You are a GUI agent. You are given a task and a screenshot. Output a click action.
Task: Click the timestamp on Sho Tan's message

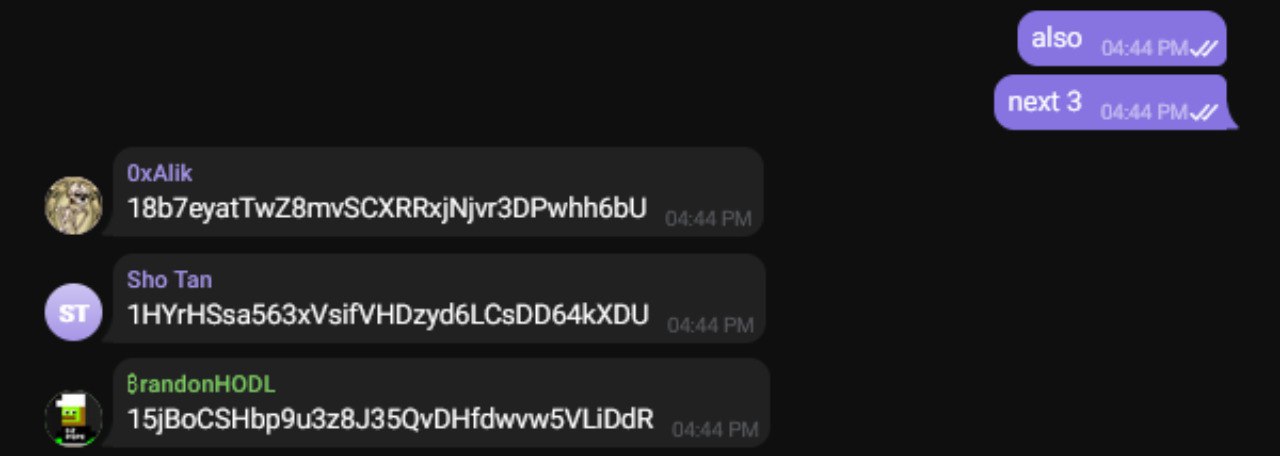click(x=711, y=325)
